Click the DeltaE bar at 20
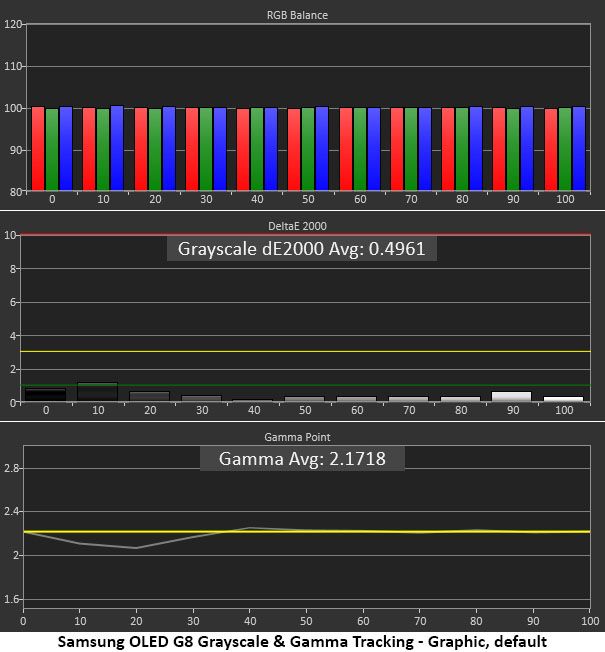This screenshot has width=605, height=652. tap(150, 396)
